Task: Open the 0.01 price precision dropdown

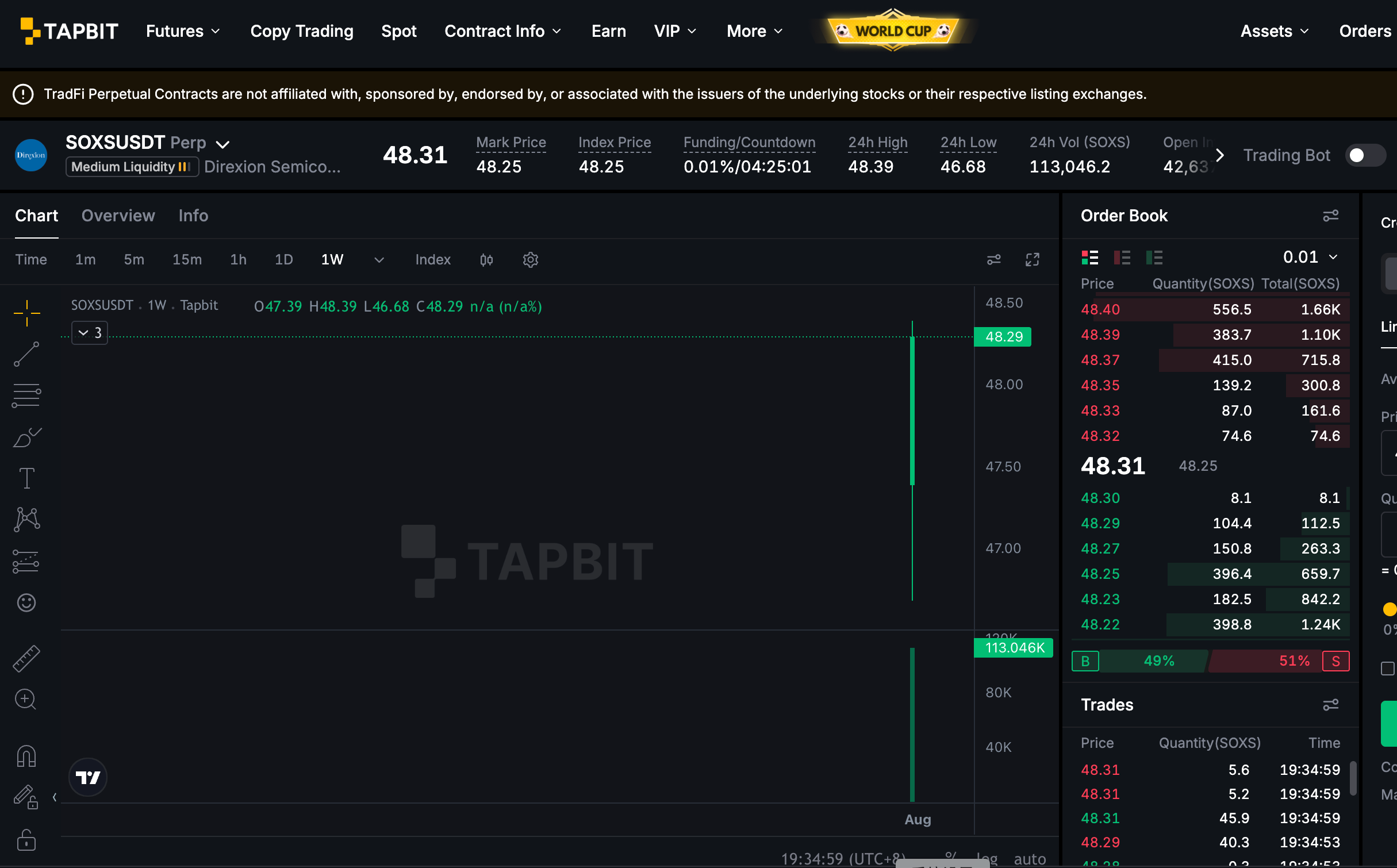Action: tap(1311, 257)
